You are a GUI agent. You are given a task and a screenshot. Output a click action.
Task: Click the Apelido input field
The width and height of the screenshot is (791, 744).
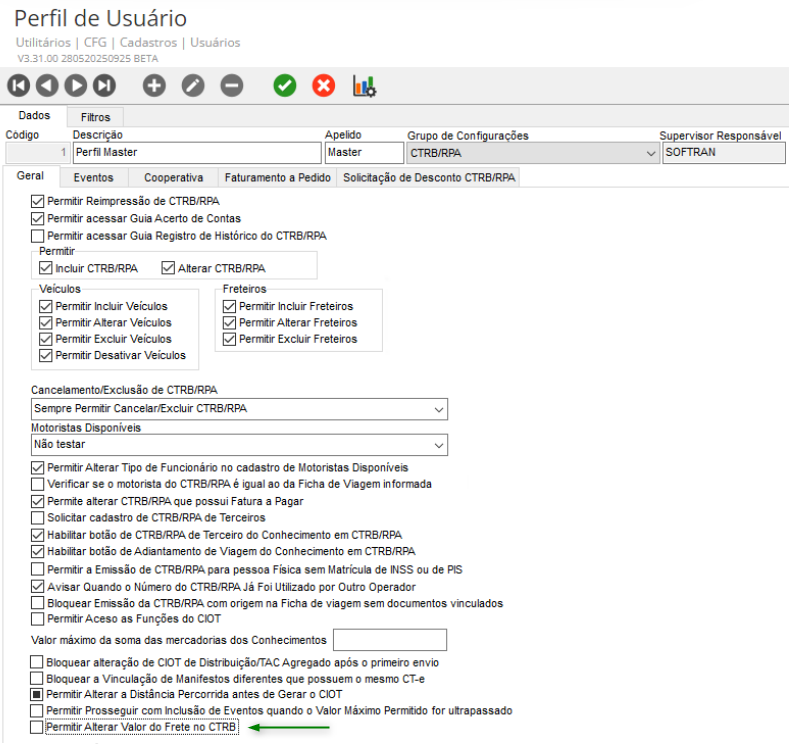364,152
